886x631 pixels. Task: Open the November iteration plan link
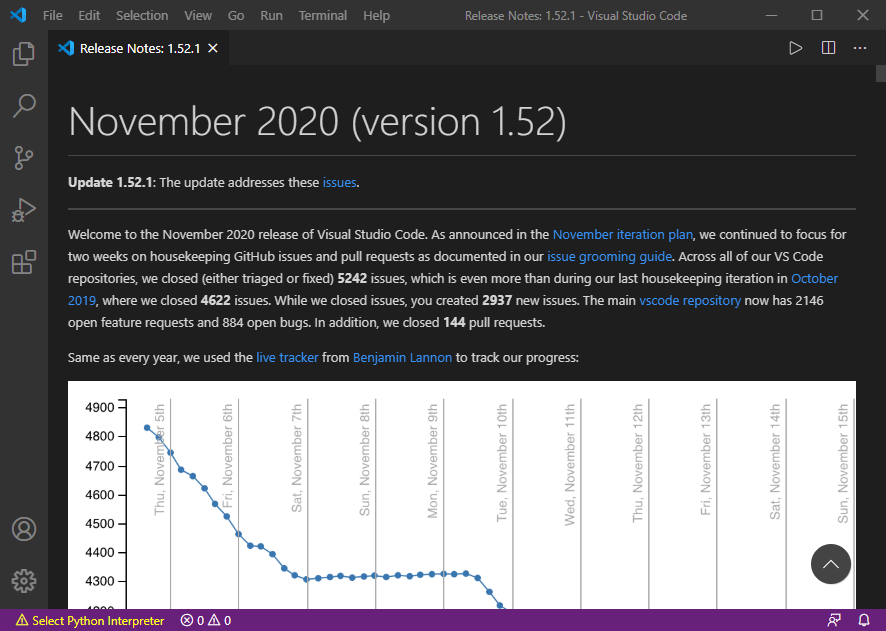click(622, 234)
